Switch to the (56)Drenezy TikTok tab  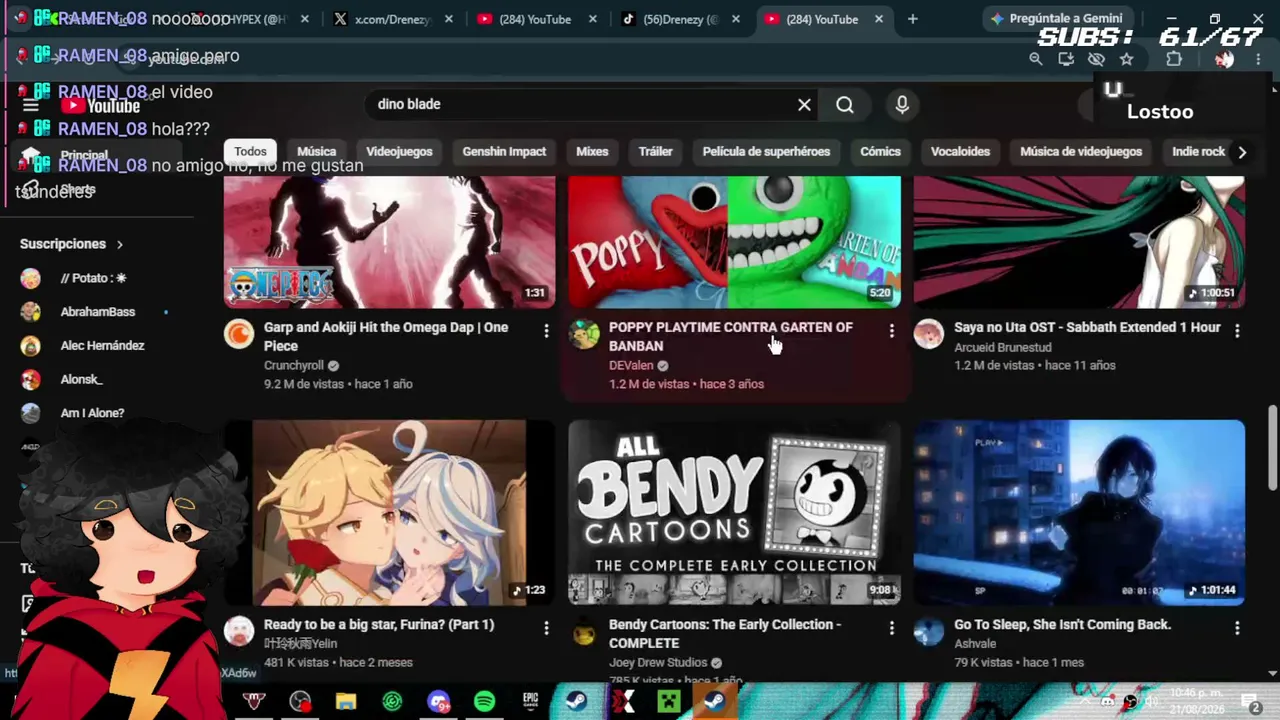click(682, 19)
